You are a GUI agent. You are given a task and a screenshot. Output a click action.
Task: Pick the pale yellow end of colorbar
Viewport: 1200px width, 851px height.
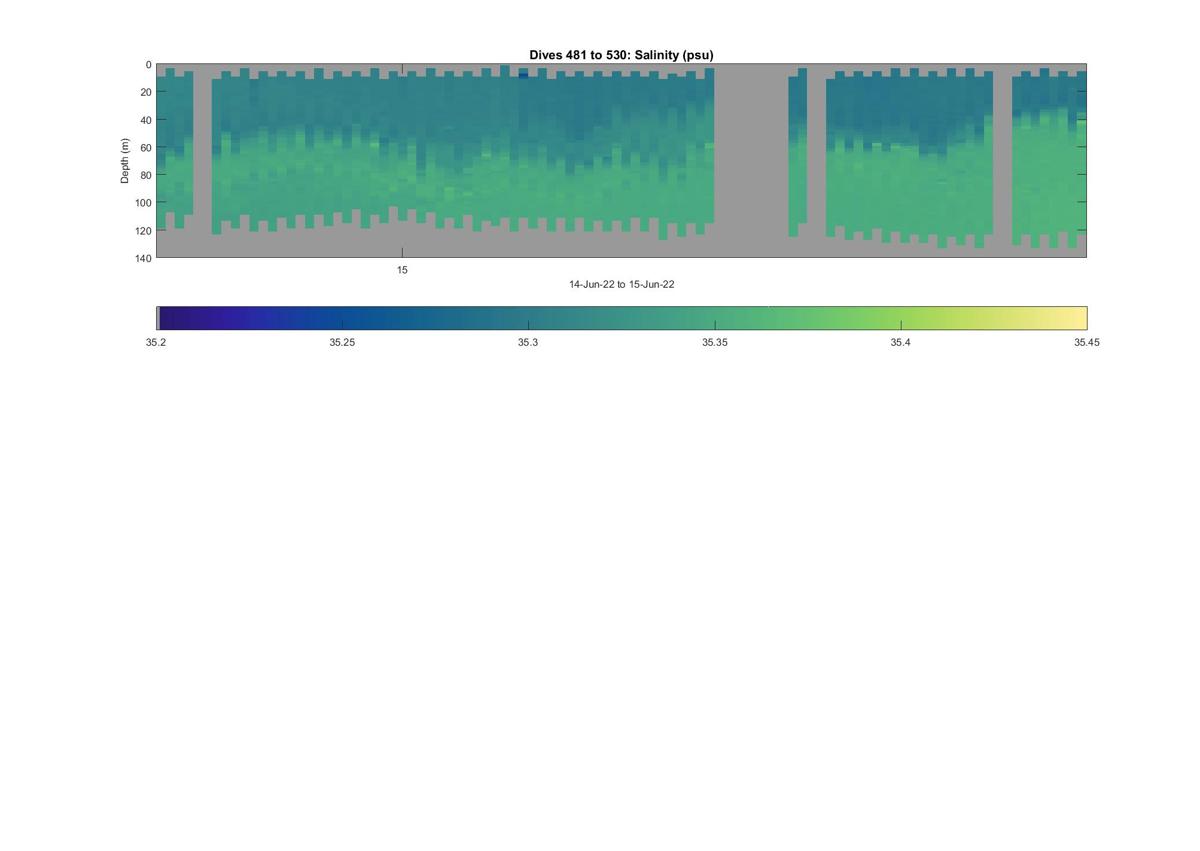1072,318
